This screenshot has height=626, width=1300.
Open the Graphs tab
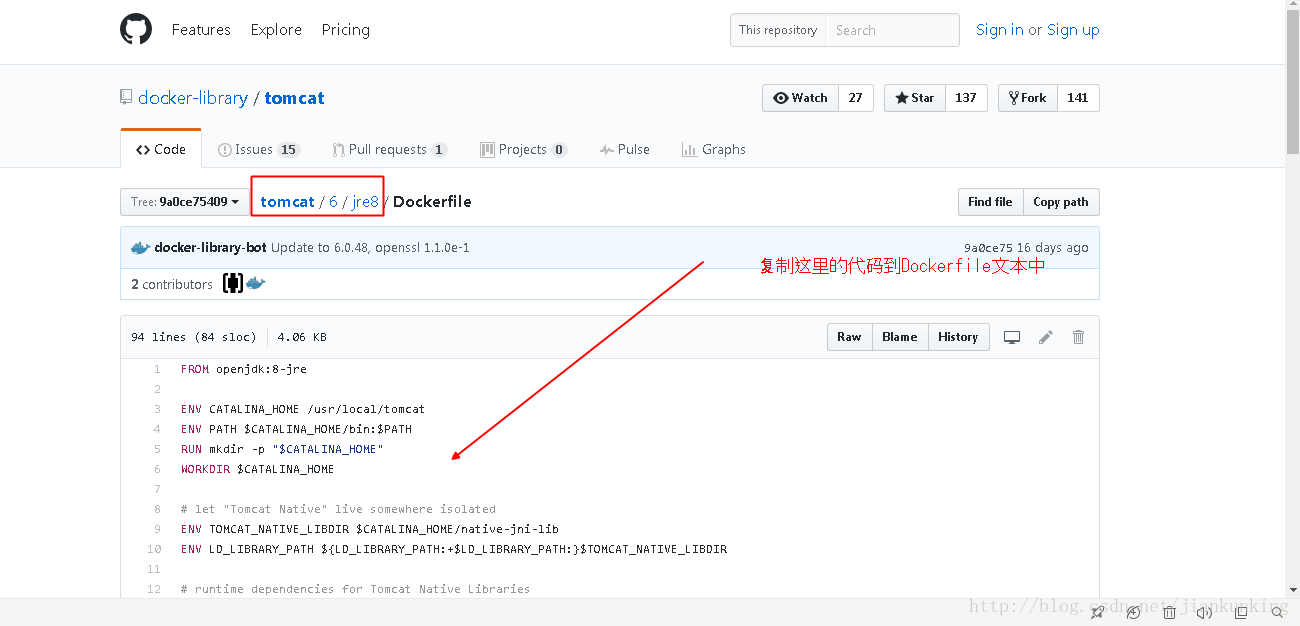(x=713, y=149)
